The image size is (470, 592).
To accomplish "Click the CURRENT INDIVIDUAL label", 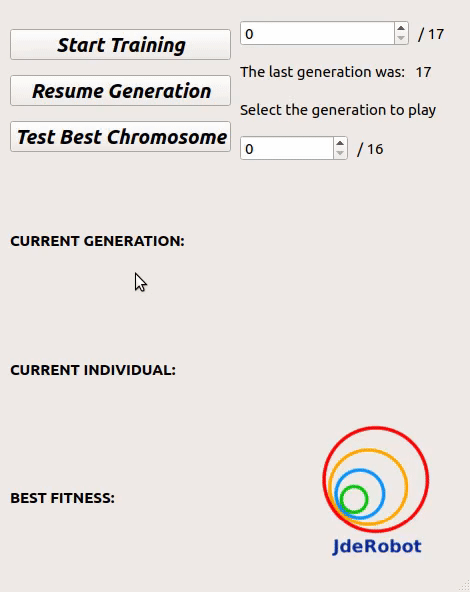I will [93, 370].
